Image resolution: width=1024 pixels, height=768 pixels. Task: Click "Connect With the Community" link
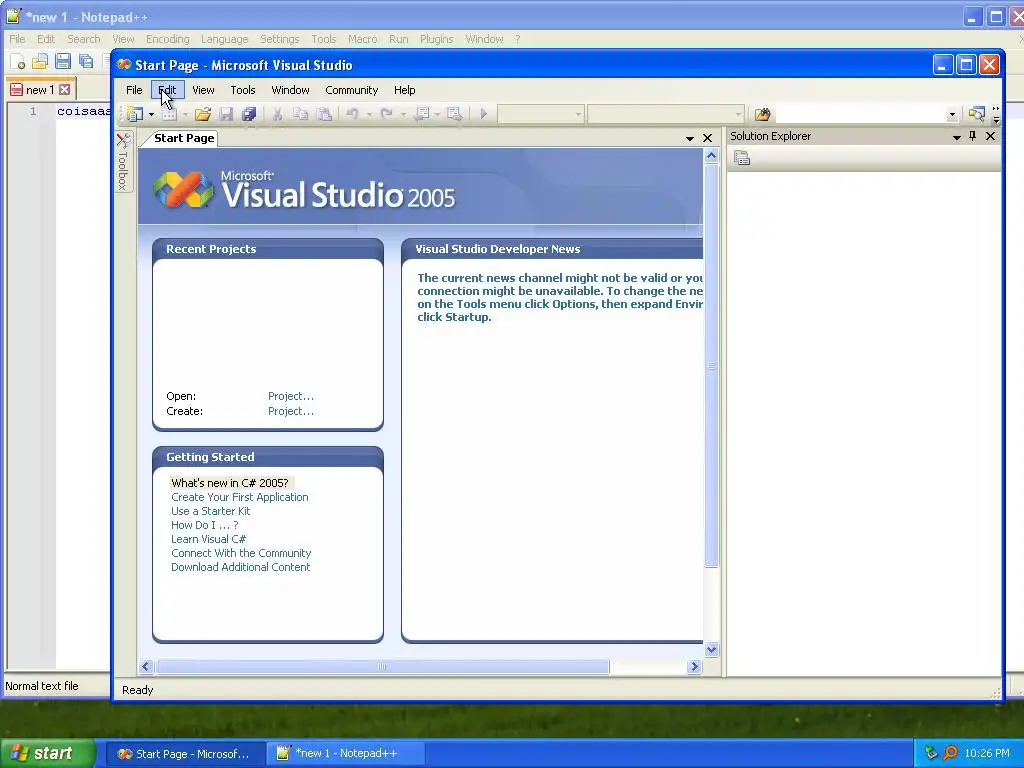tap(241, 553)
